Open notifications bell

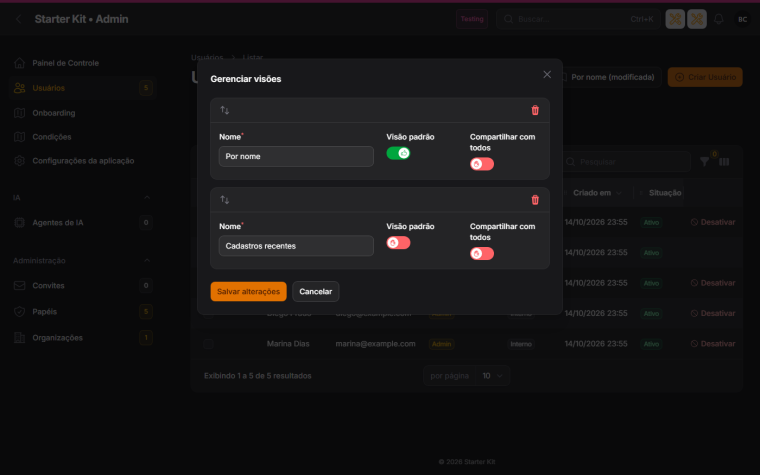pyautogui.click(x=719, y=19)
